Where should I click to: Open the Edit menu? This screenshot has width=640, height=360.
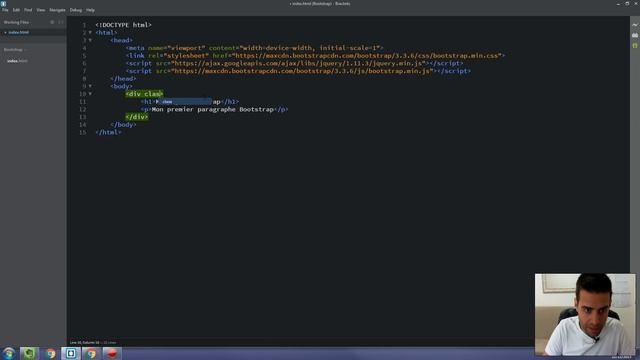coord(16,10)
